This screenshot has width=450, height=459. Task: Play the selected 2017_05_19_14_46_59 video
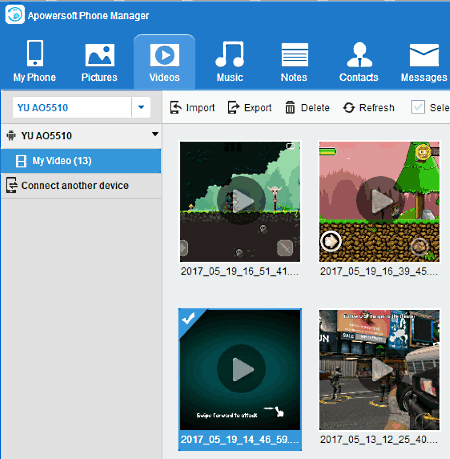[x=241, y=369]
